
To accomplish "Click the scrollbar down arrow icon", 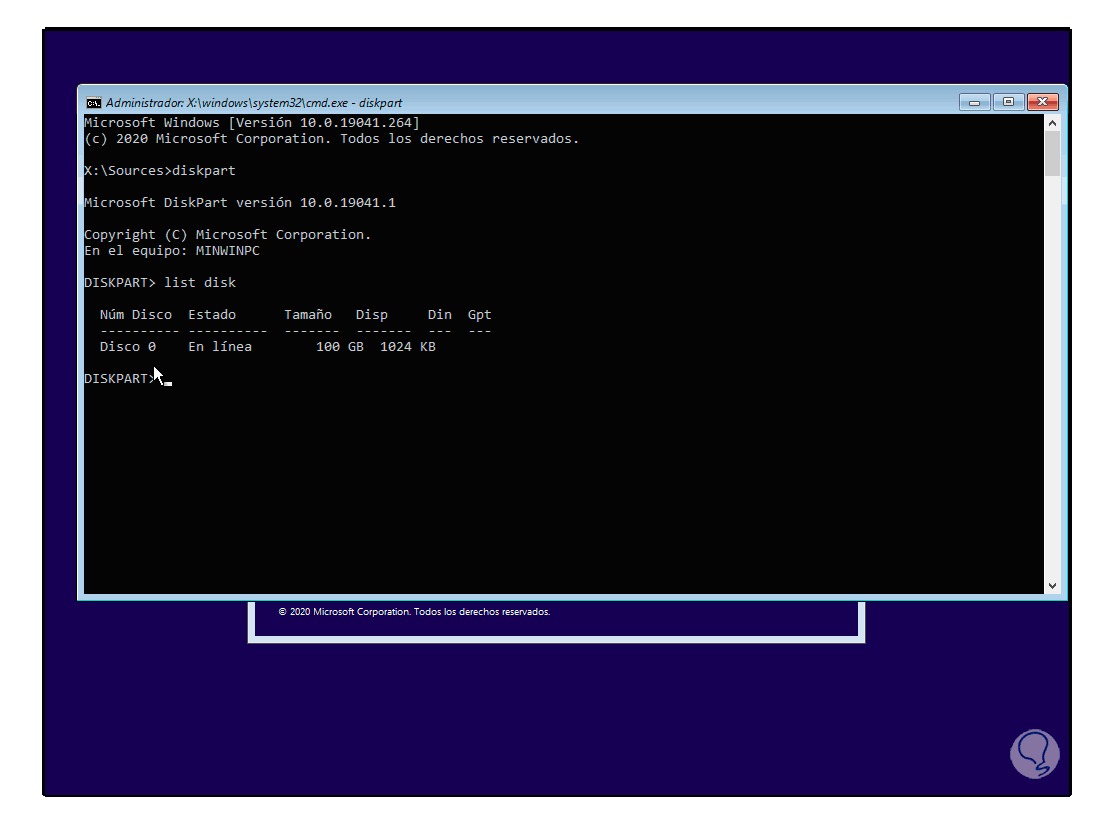I will pos(1053,585).
